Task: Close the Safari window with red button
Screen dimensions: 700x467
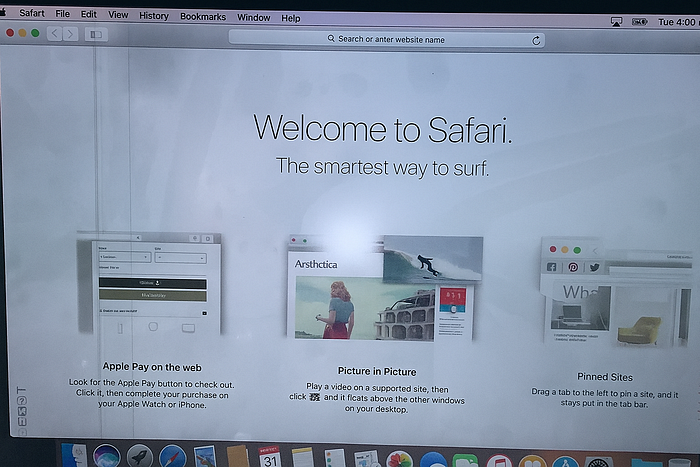Action: (10, 32)
